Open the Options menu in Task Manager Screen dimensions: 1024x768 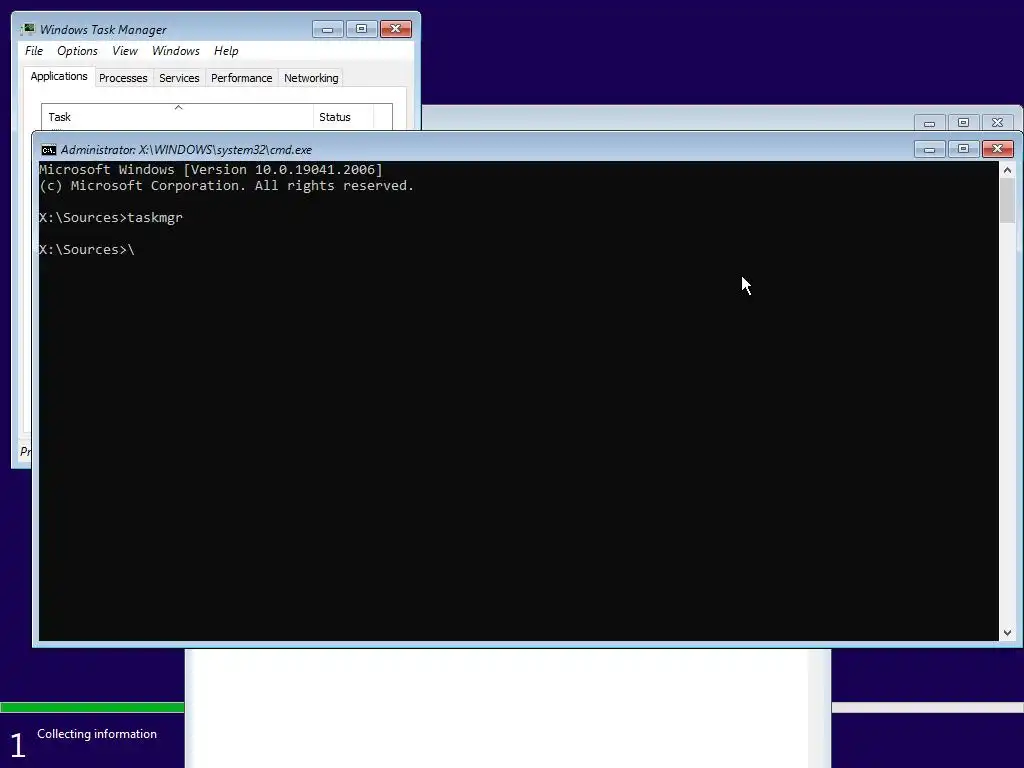click(x=77, y=51)
